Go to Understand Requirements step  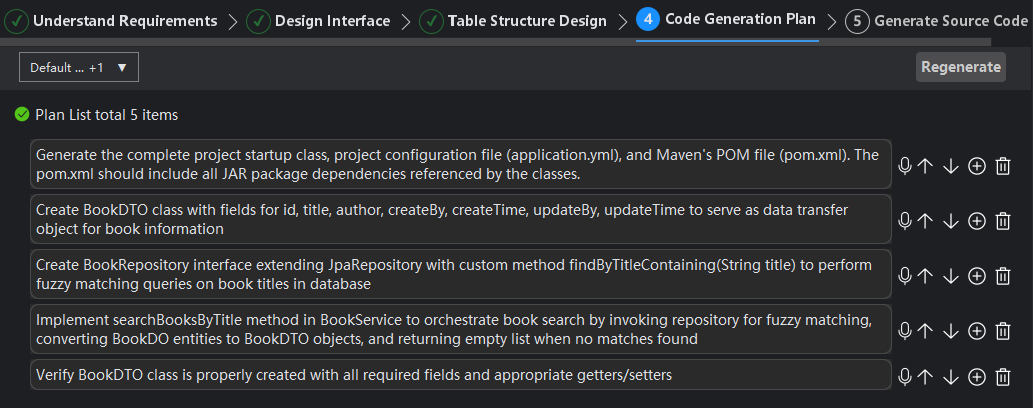112,21
